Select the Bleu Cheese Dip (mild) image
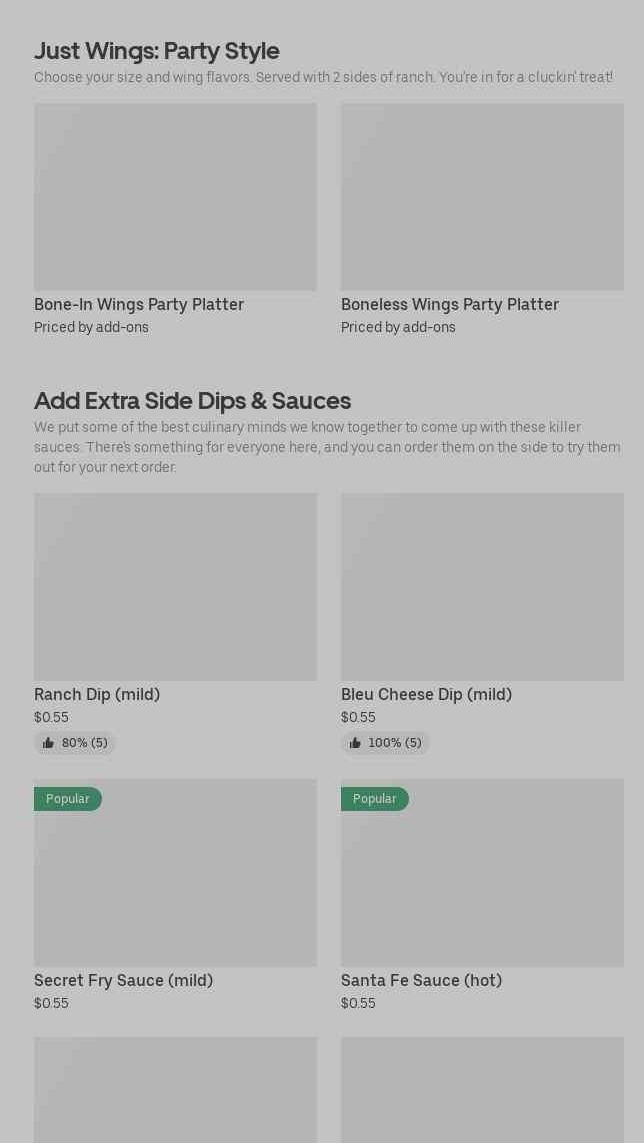 [x=482, y=587]
